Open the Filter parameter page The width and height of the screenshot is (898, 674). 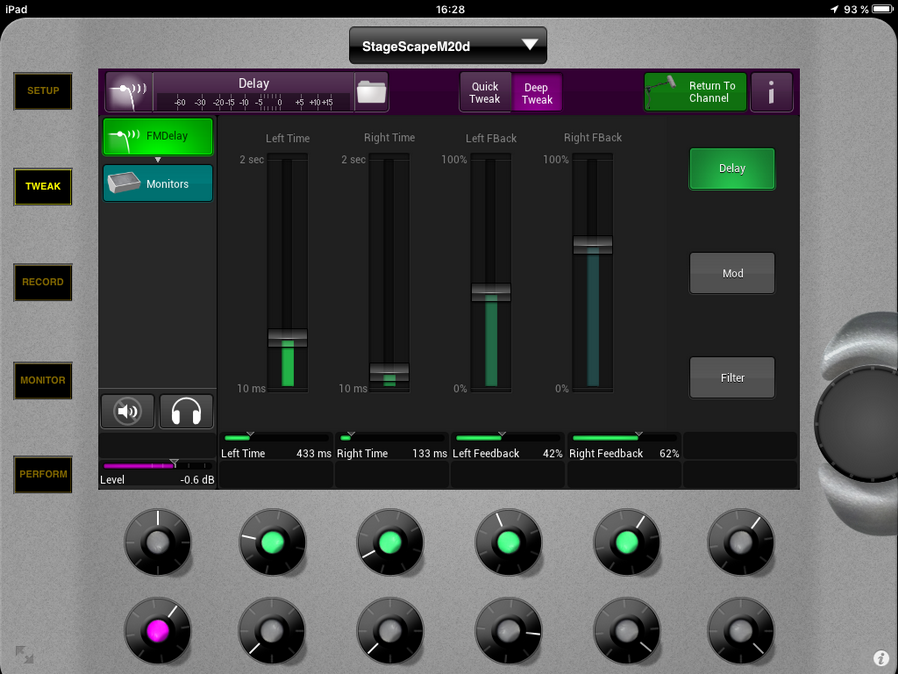coord(732,378)
